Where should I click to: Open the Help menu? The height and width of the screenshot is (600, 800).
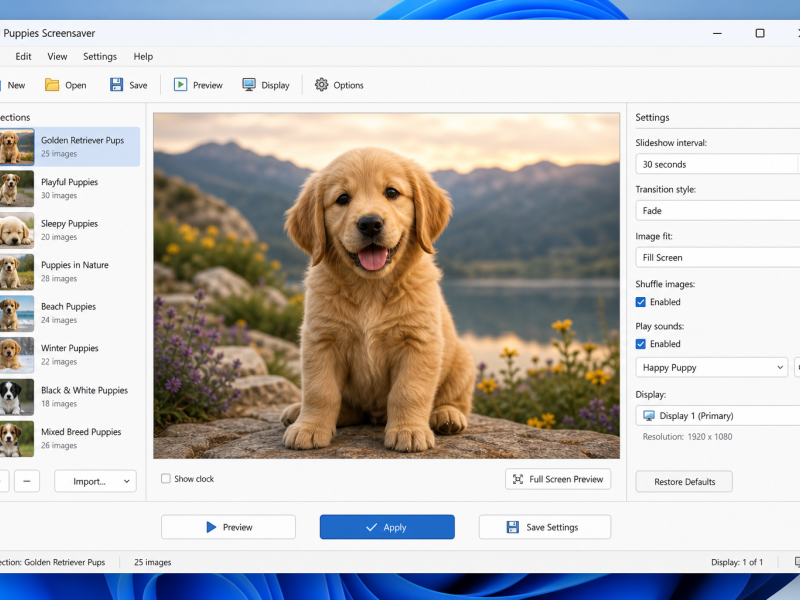[x=143, y=57]
